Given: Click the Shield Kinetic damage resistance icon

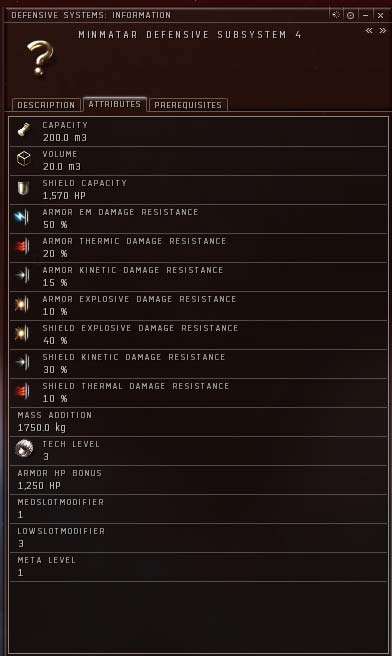Looking at the screenshot, I should coord(22,362).
